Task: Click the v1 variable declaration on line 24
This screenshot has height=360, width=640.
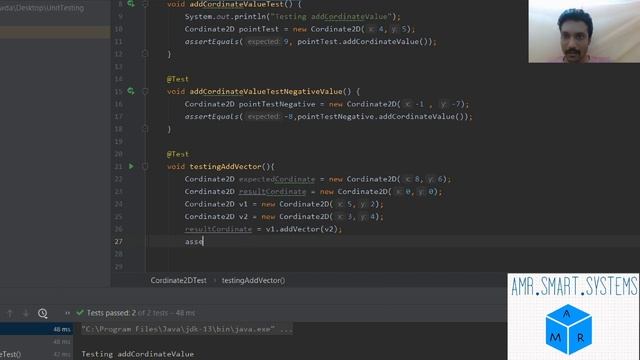Action: 243,204
